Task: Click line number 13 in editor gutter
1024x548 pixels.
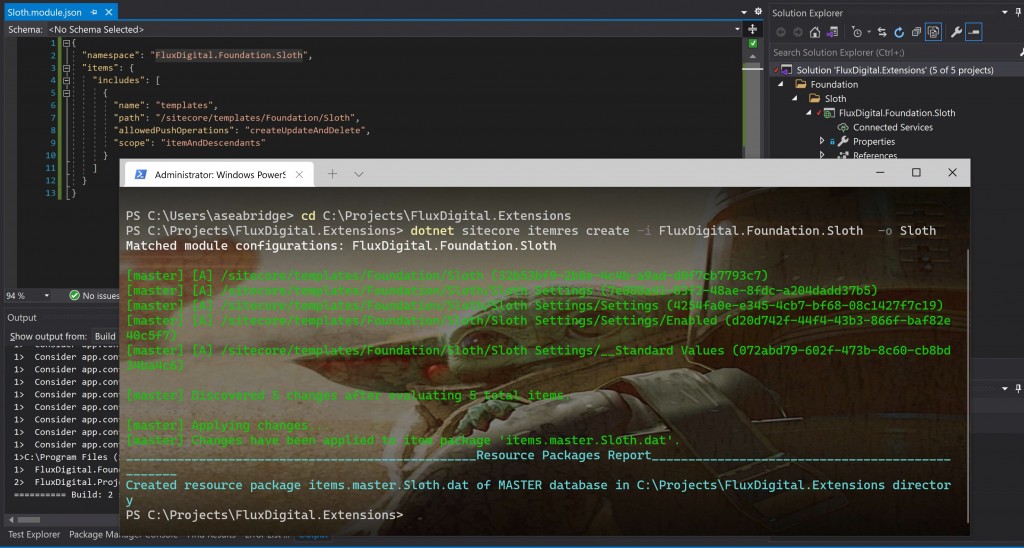Action: 51,193
